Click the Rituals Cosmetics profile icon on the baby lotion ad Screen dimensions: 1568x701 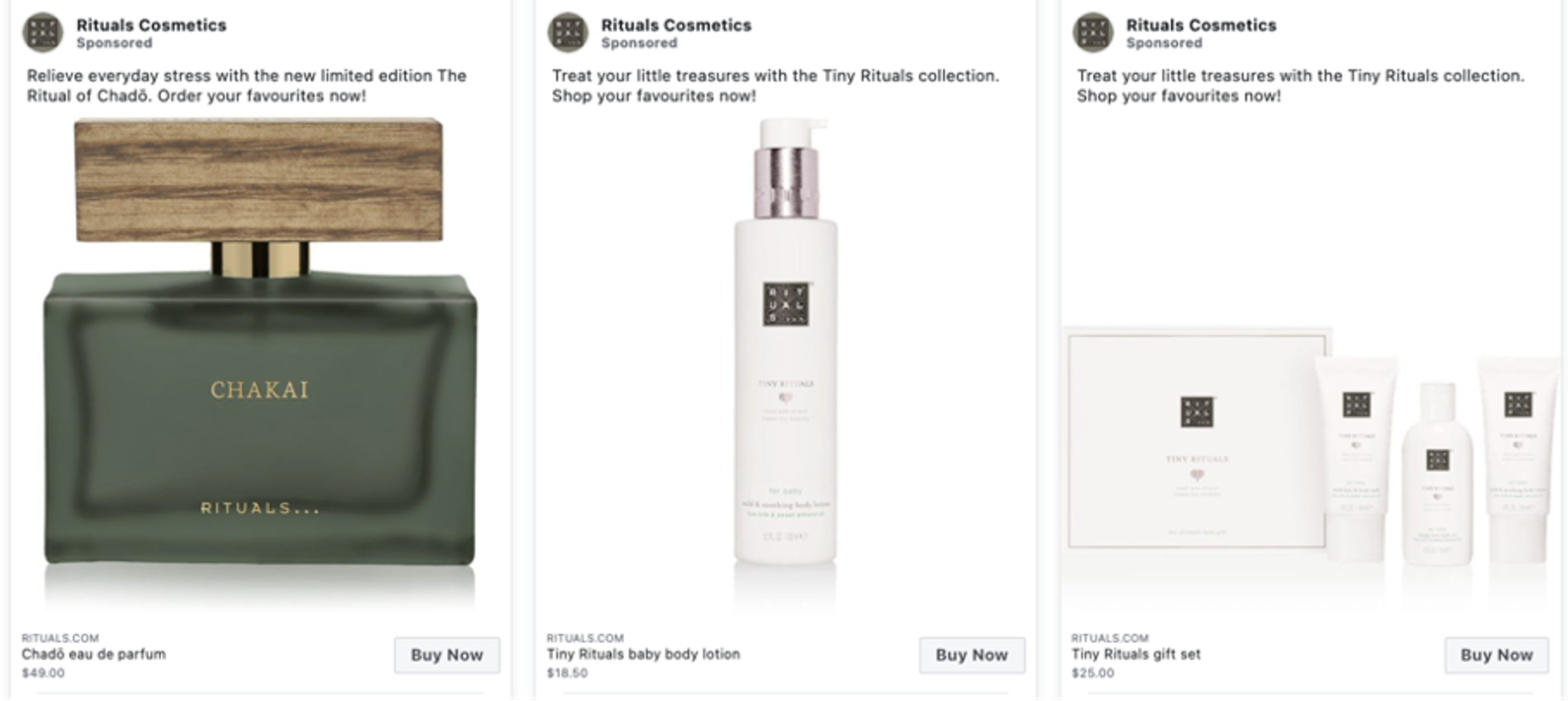coord(567,33)
